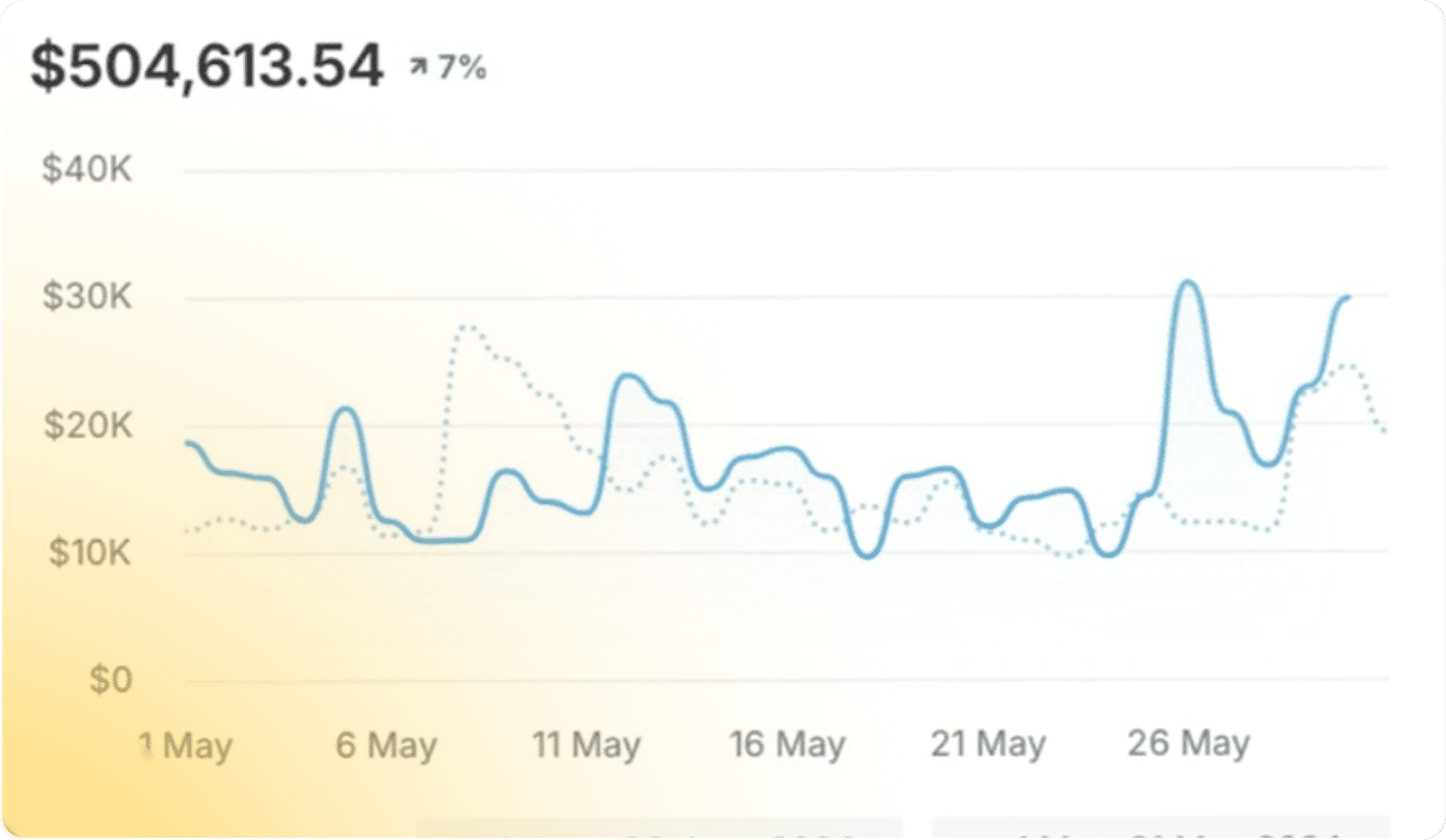1446x840 pixels.
Task: Click the solid blue line's final endpoint
Action: (1348, 297)
